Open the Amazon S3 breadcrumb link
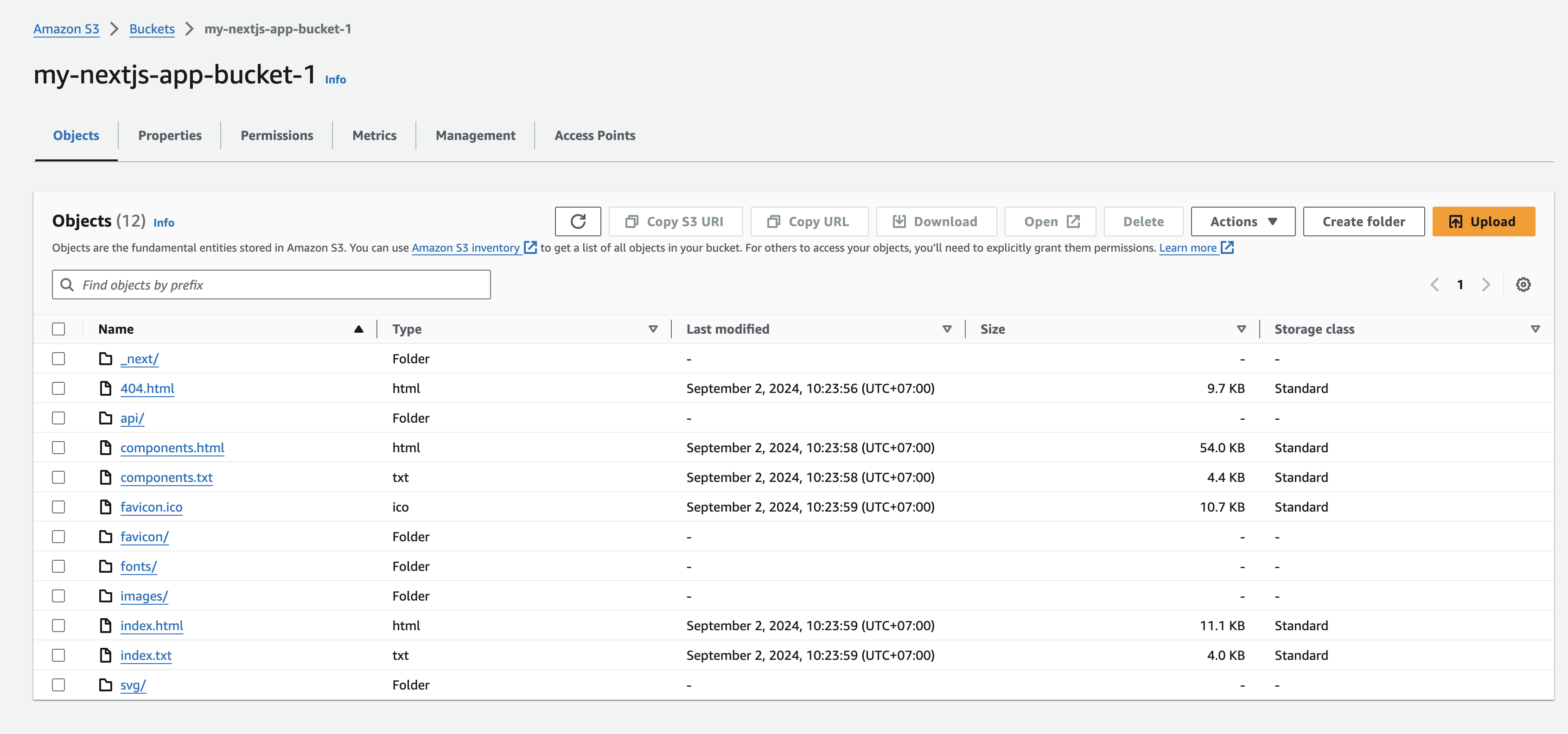Image resolution: width=1568 pixels, height=734 pixels. pyautogui.click(x=66, y=29)
